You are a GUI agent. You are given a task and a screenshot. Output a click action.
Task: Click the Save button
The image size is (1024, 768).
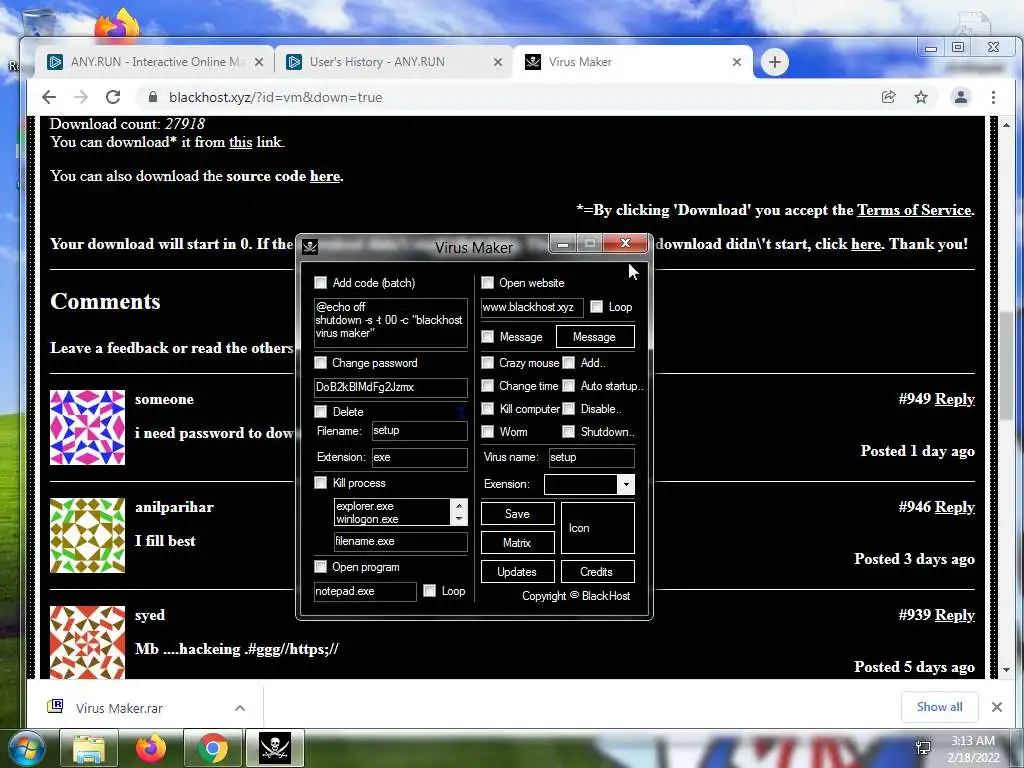coord(517,514)
